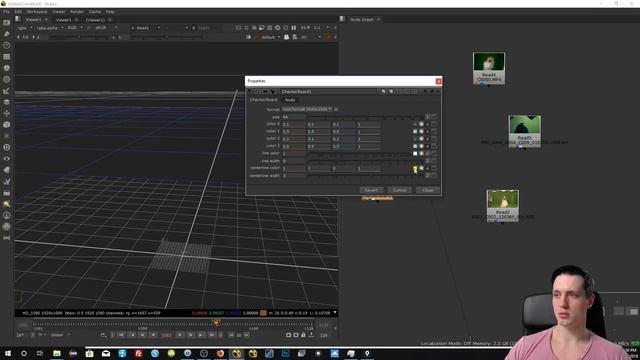Open the Edit menu
The width and height of the screenshot is (640, 360).
[x=18, y=12]
